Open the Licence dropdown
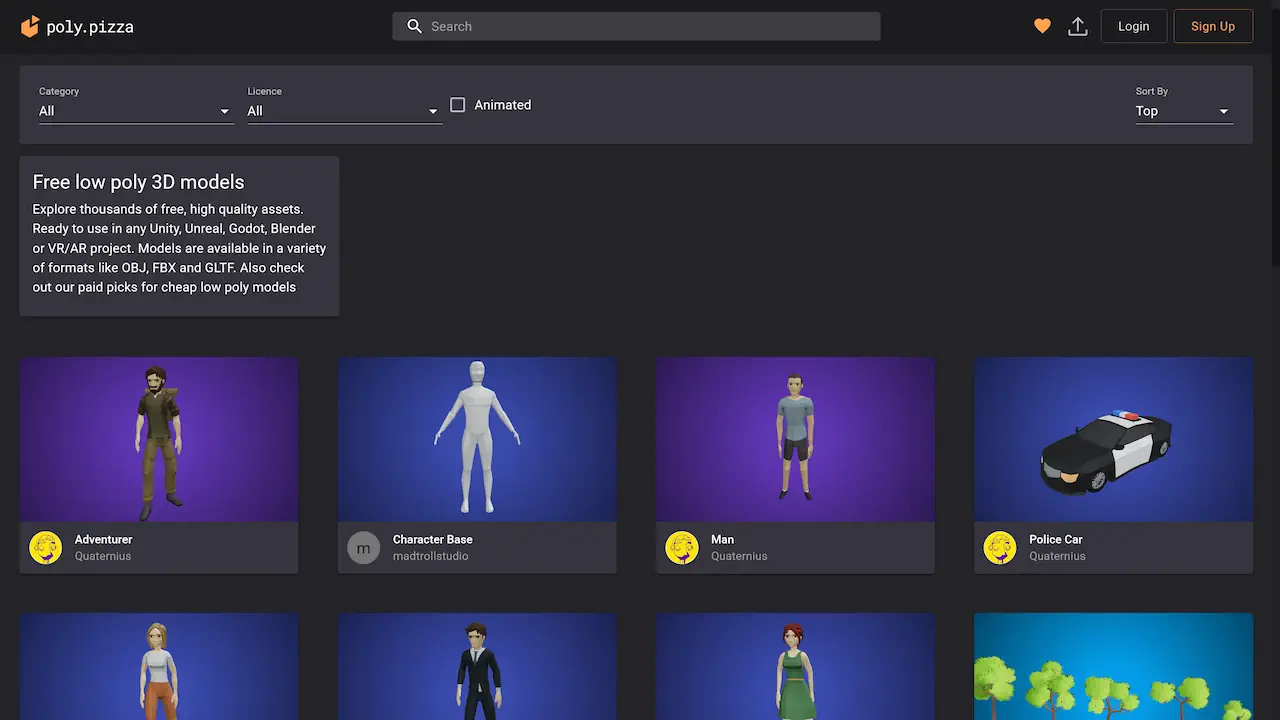This screenshot has height=720, width=1280. (343, 111)
